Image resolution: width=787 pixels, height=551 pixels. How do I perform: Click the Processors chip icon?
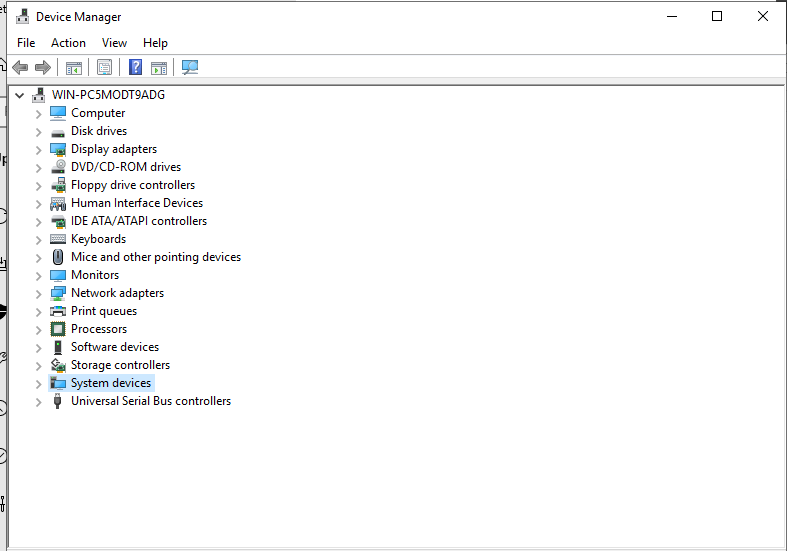coord(58,329)
